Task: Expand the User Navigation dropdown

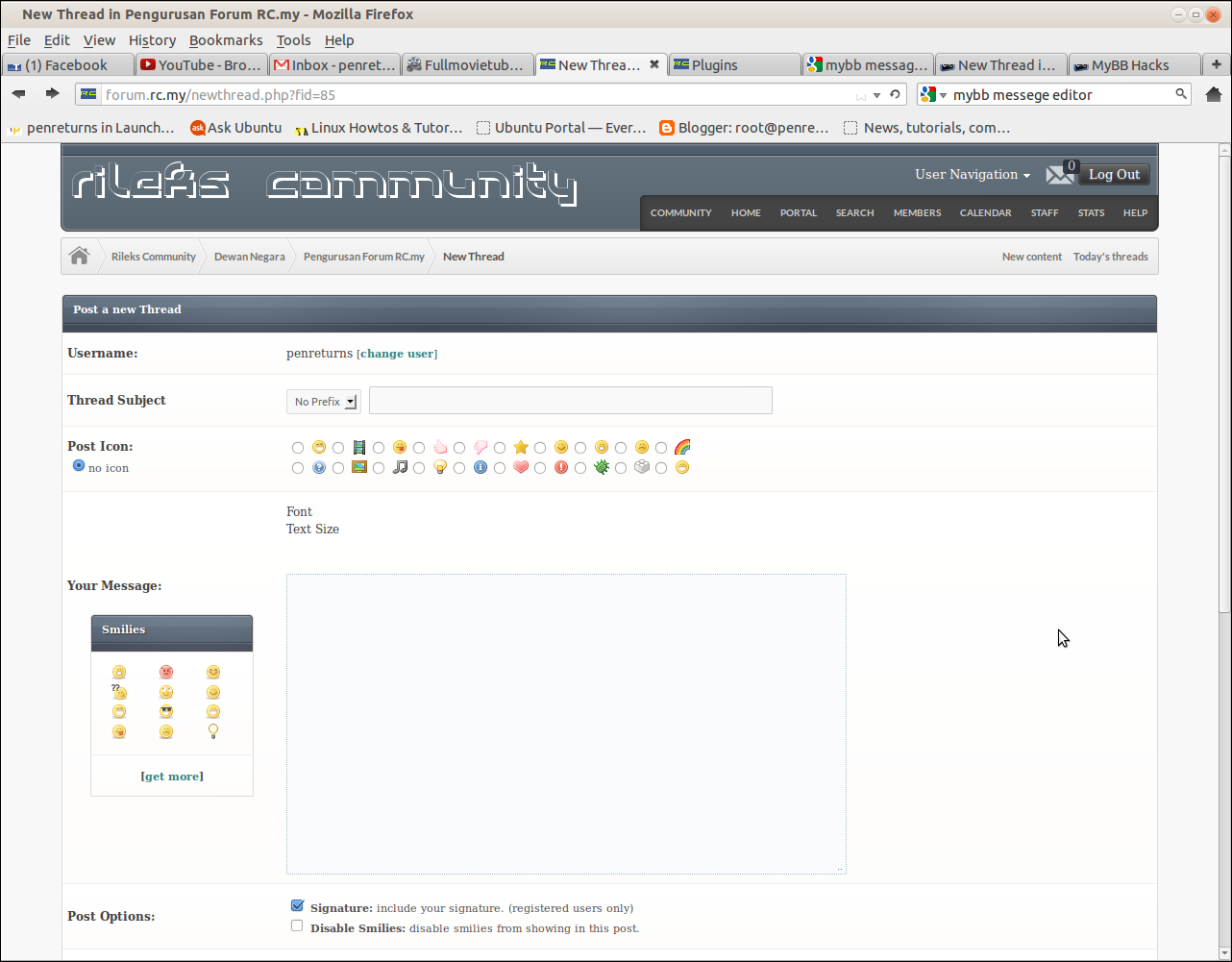Action: click(x=973, y=175)
